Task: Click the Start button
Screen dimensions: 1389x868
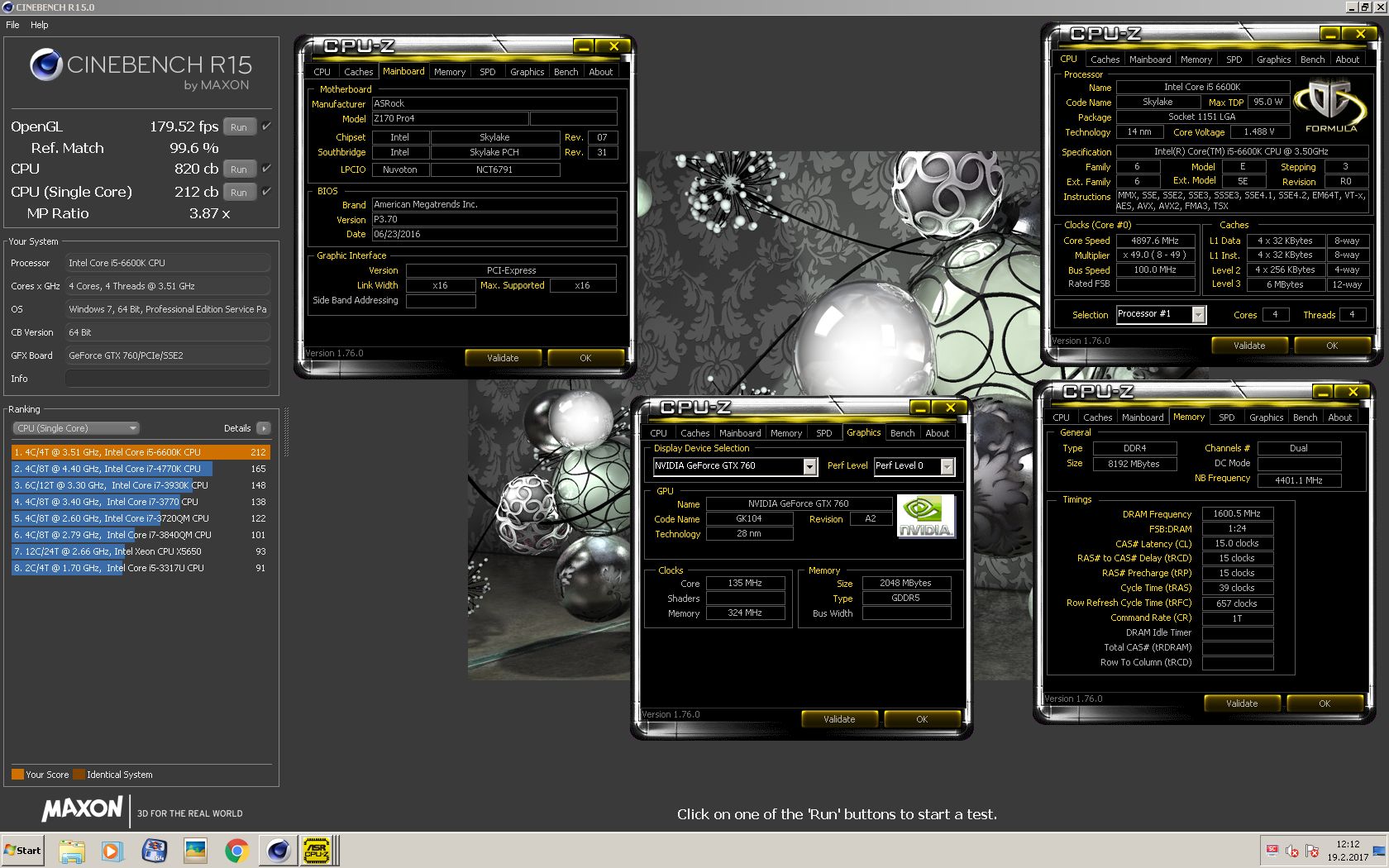Action: point(23,851)
